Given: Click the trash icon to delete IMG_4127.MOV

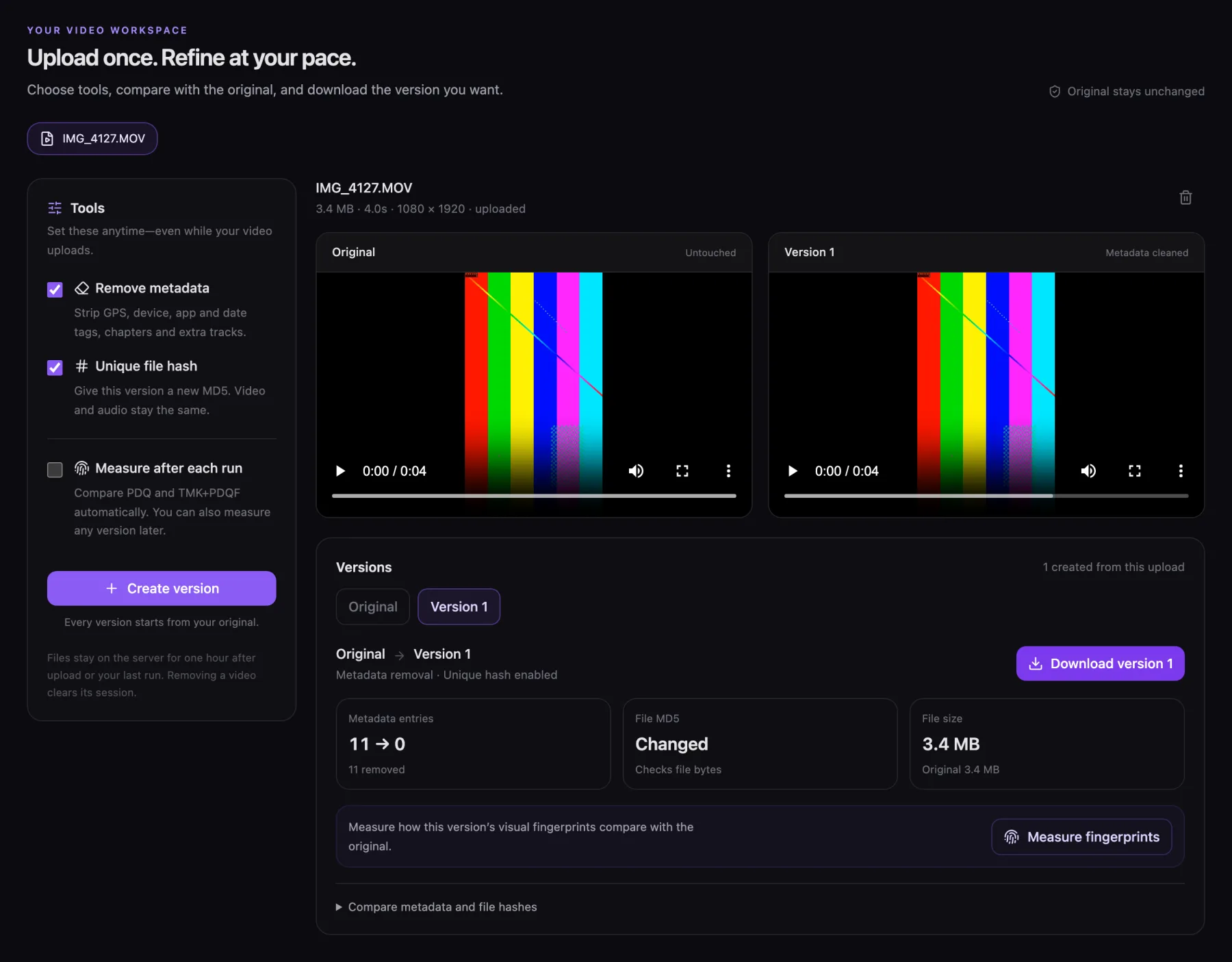Looking at the screenshot, I should coord(1185,198).
